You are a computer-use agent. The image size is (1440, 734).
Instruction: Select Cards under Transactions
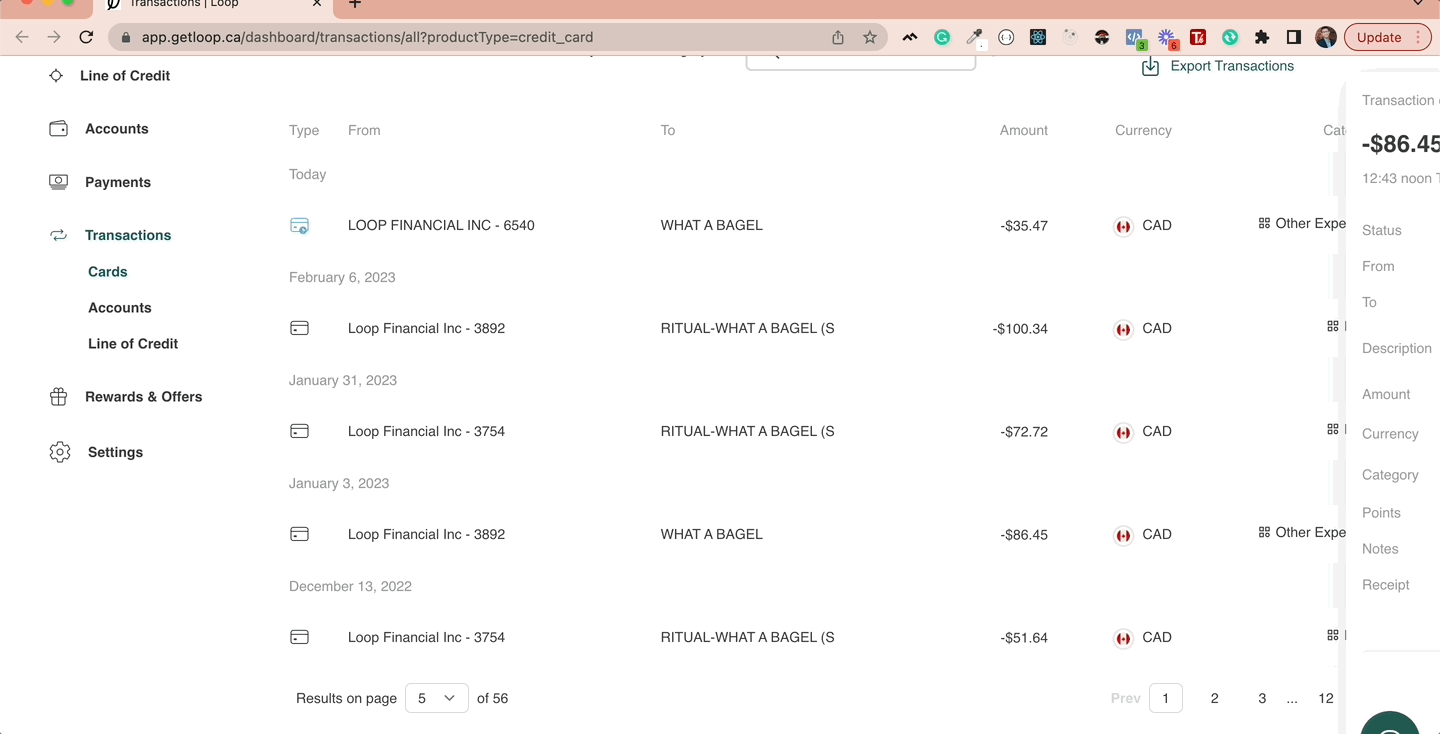pyautogui.click(x=108, y=272)
